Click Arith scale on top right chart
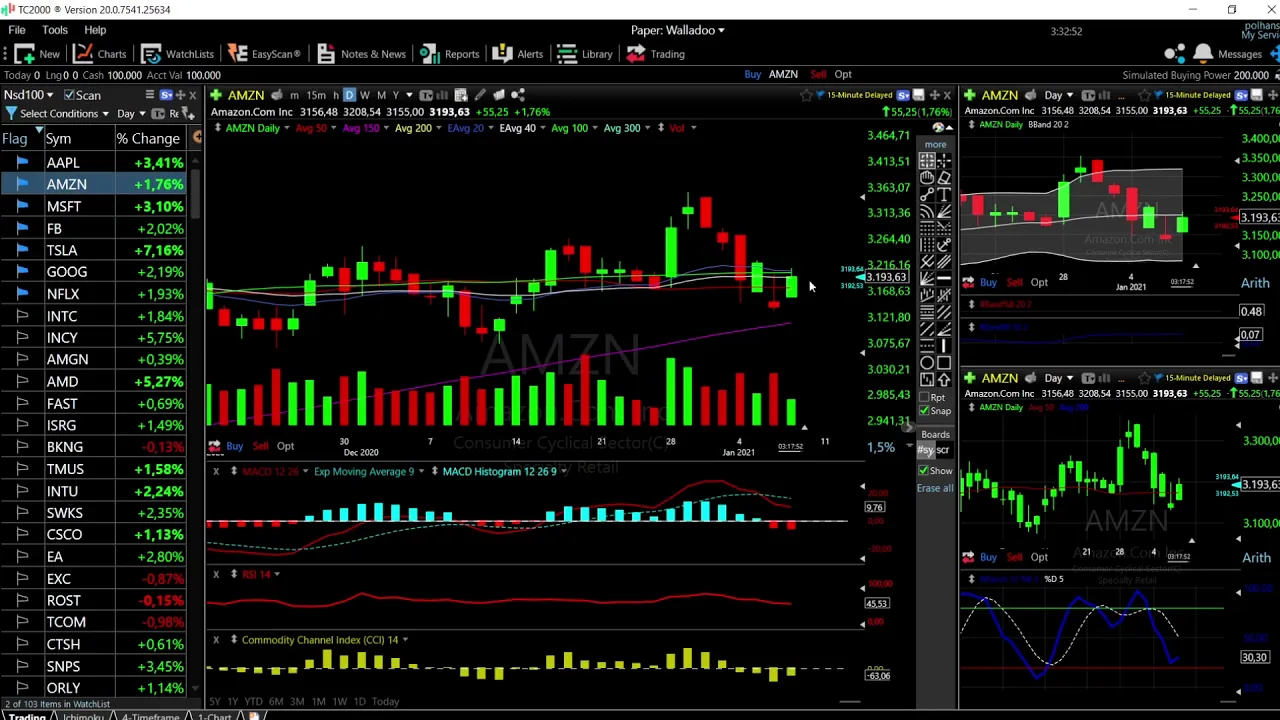1280x720 pixels. pyautogui.click(x=1255, y=284)
